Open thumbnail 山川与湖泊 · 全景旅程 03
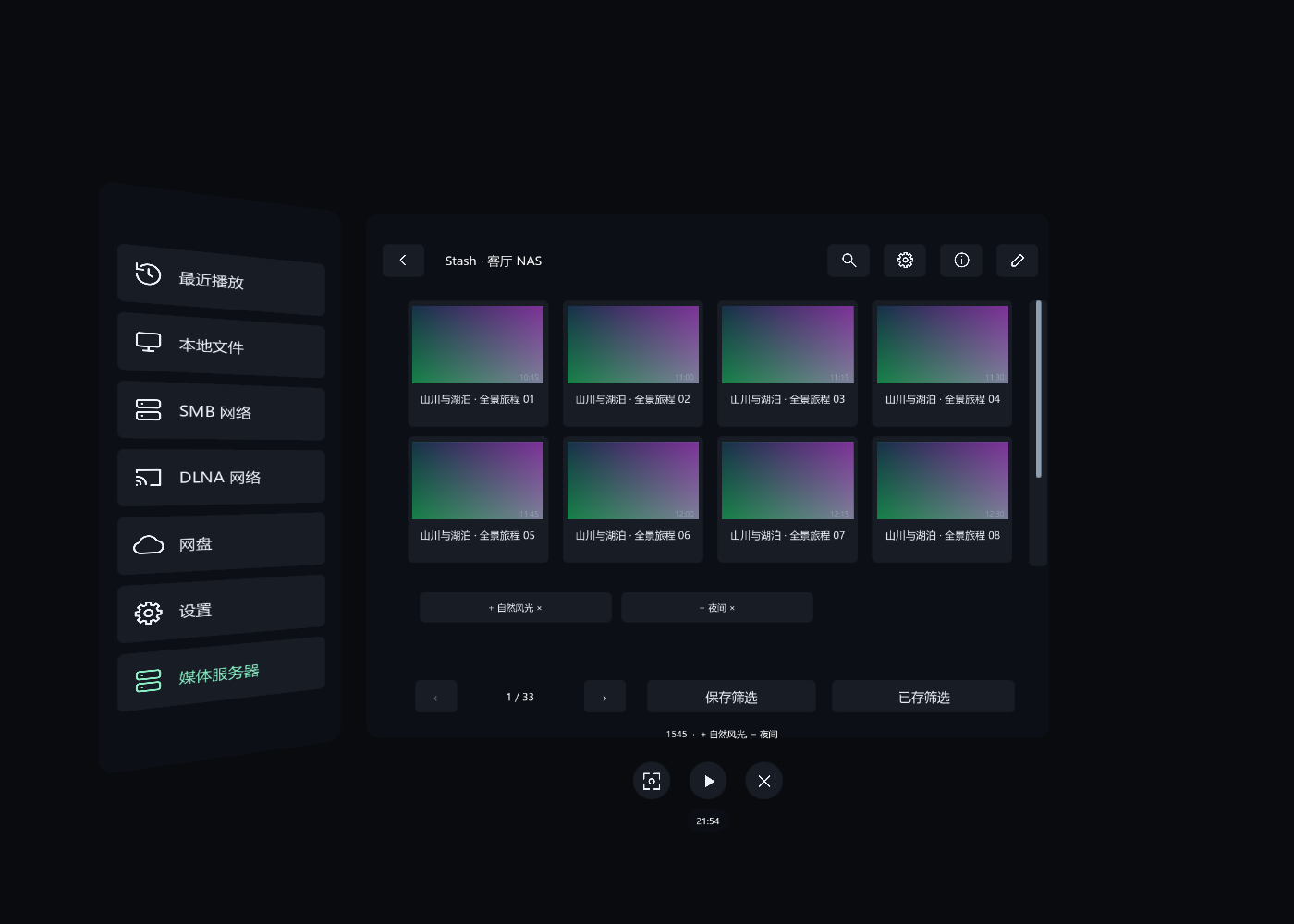Image resolution: width=1294 pixels, height=924 pixels. click(x=787, y=363)
